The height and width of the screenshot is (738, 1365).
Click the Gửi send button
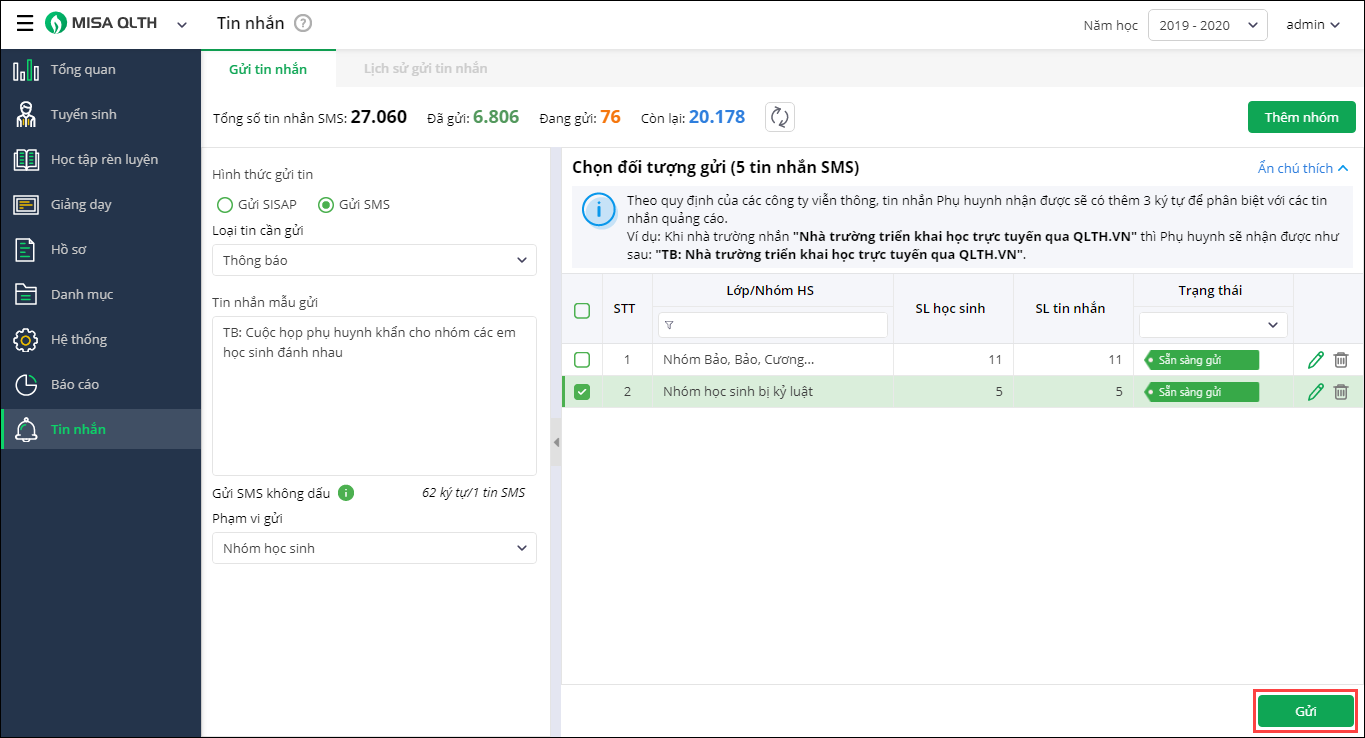pos(1305,711)
